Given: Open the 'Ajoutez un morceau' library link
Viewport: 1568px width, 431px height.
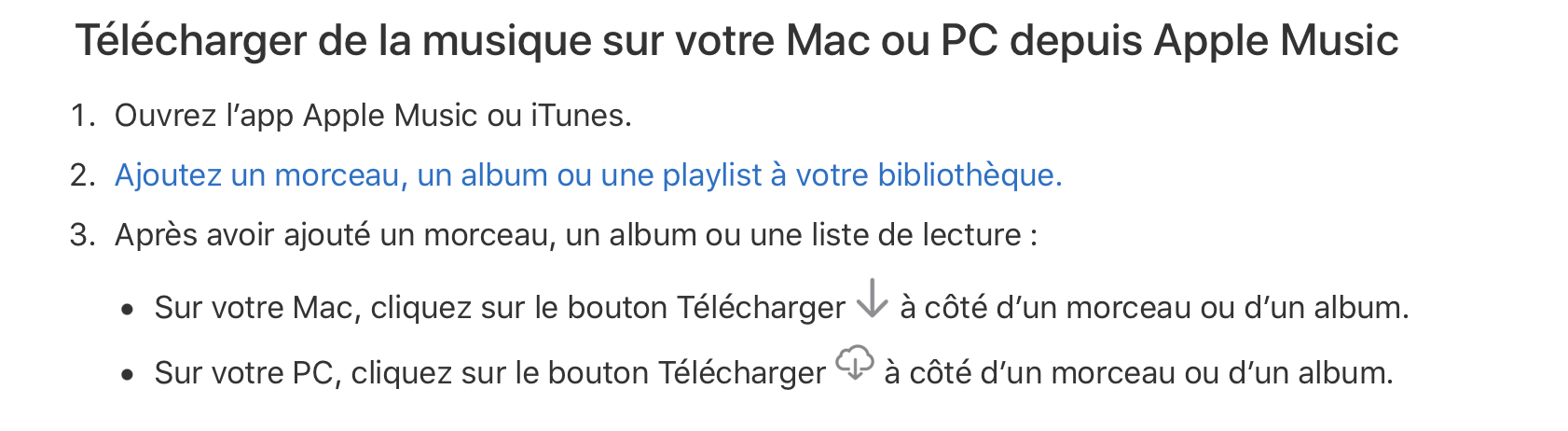Looking at the screenshot, I should 588,174.
